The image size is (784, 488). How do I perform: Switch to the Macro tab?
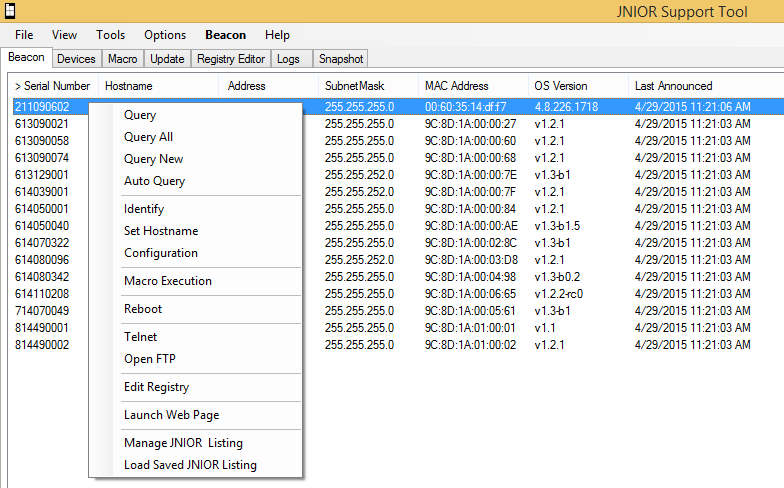point(122,59)
